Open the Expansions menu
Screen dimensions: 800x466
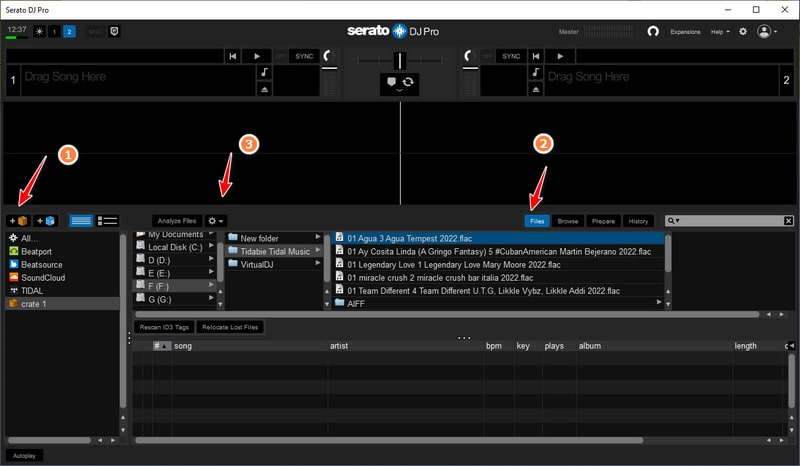[x=685, y=32]
